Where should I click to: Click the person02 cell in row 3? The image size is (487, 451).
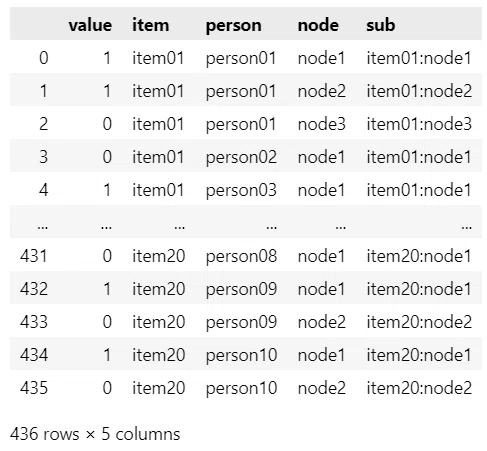tap(241, 157)
